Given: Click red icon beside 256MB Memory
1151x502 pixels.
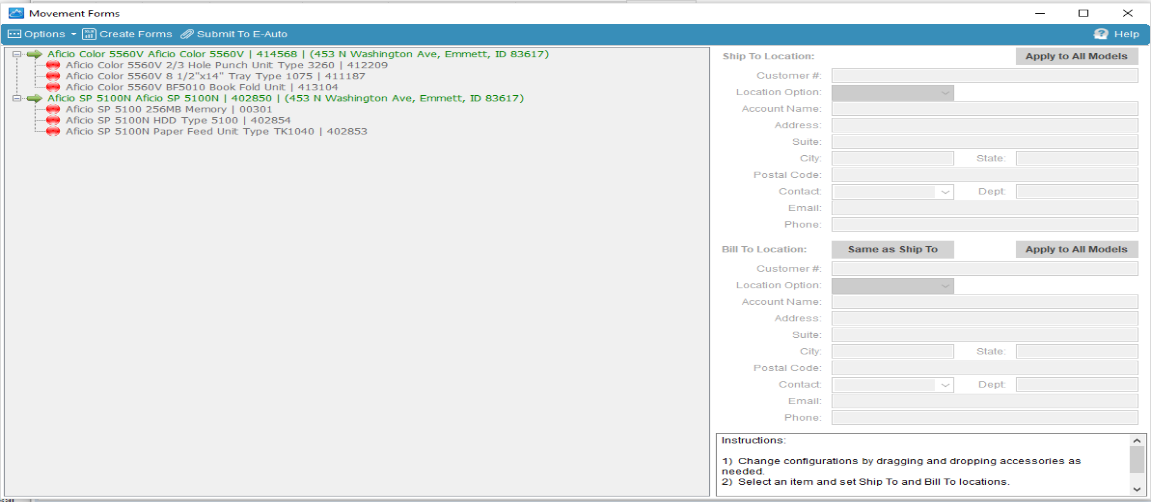Looking at the screenshot, I should coord(53,109).
